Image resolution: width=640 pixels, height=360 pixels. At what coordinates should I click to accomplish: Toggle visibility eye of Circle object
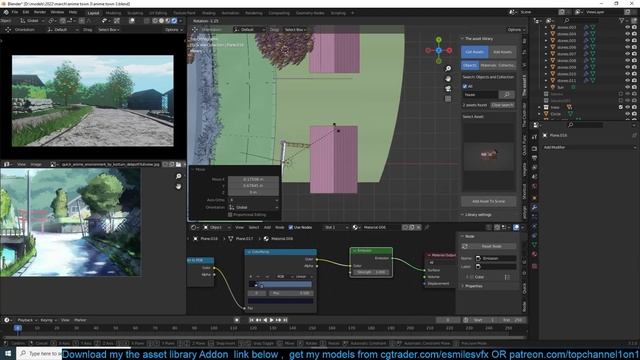[627, 114]
